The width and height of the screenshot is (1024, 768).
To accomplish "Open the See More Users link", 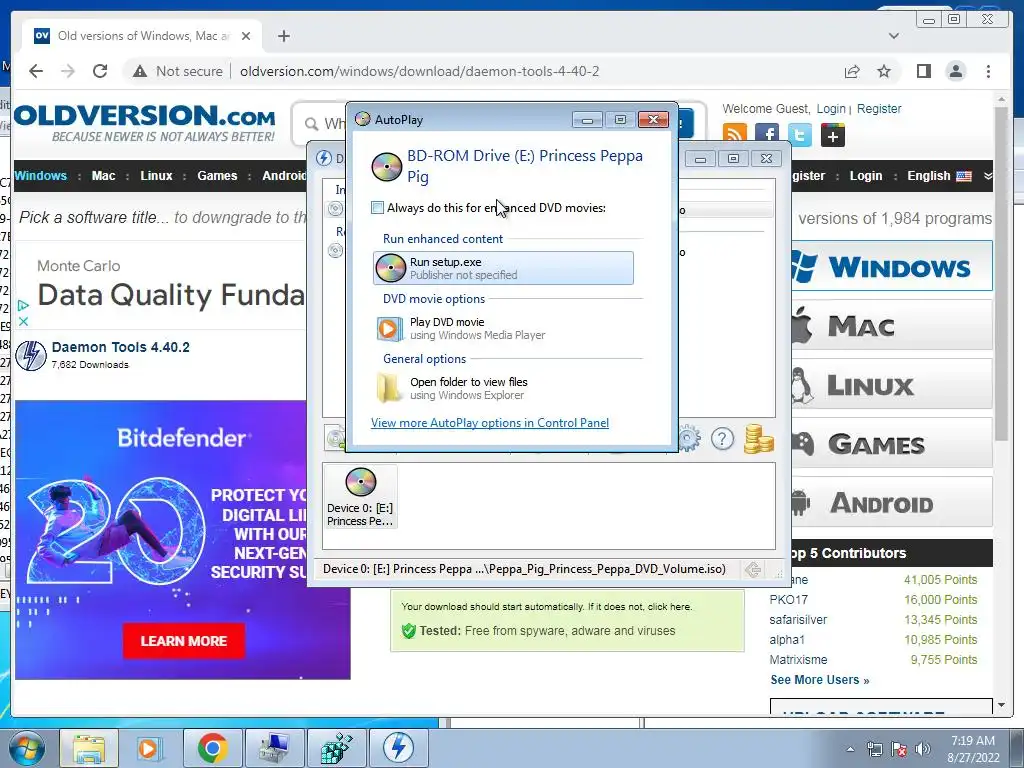I will [820, 680].
